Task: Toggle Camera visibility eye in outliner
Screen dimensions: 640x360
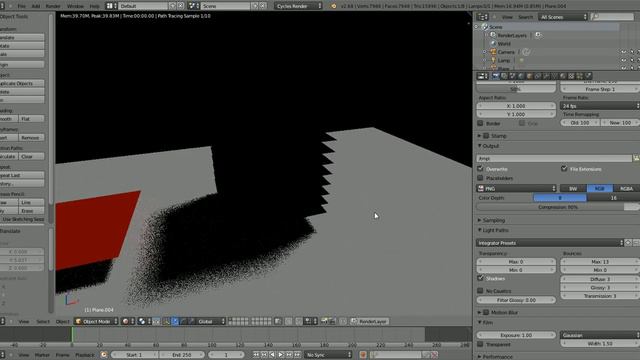Action: point(624,52)
